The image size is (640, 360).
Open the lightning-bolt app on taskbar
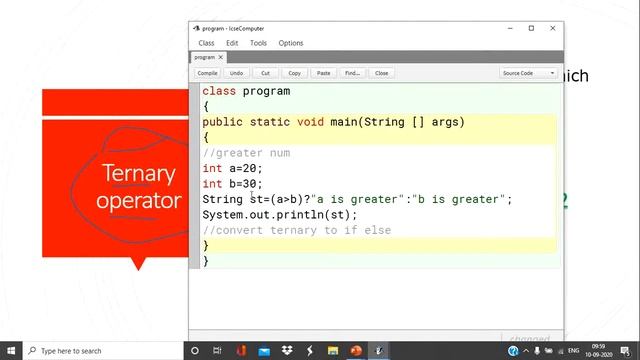tap(310, 351)
